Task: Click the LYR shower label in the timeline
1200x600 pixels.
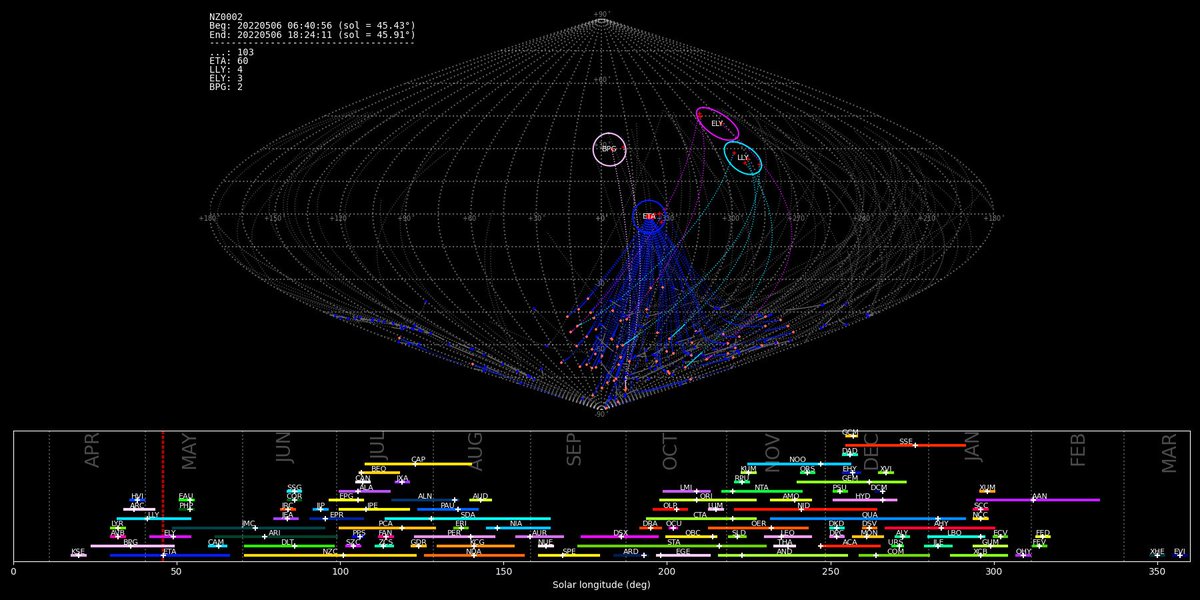Action: [117, 523]
